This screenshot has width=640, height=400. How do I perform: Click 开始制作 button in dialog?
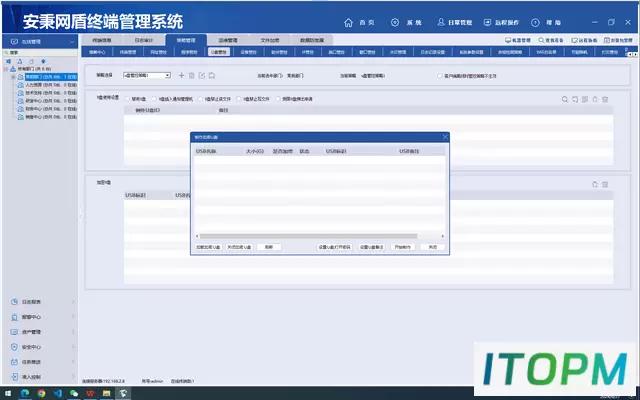pos(403,247)
